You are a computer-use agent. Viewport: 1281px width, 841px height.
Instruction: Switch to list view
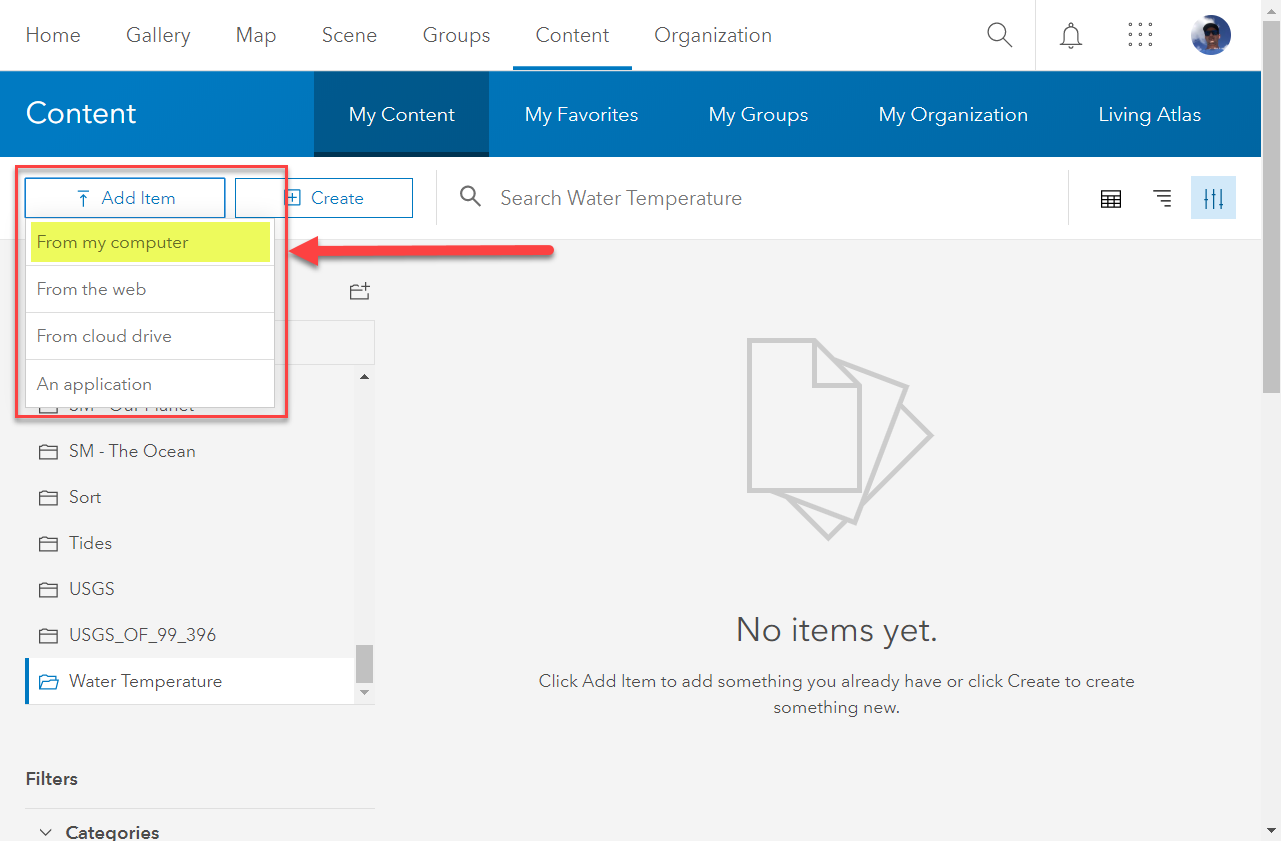click(x=1162, y=198)
